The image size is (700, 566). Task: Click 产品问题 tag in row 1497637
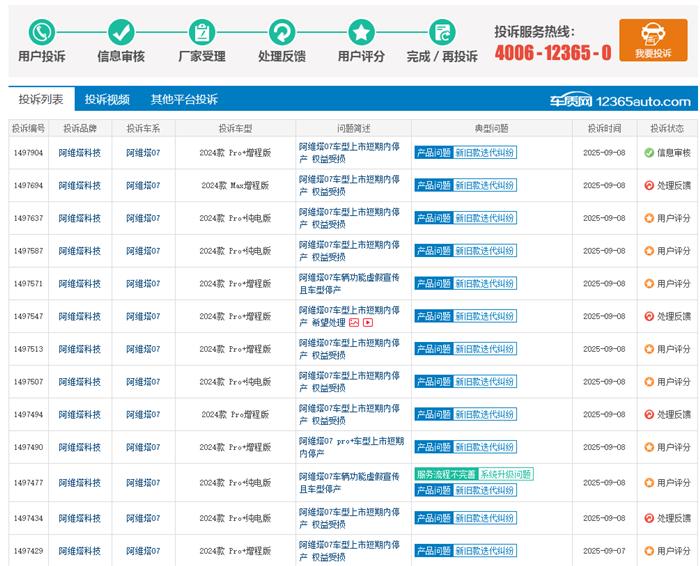pos(433,218)
